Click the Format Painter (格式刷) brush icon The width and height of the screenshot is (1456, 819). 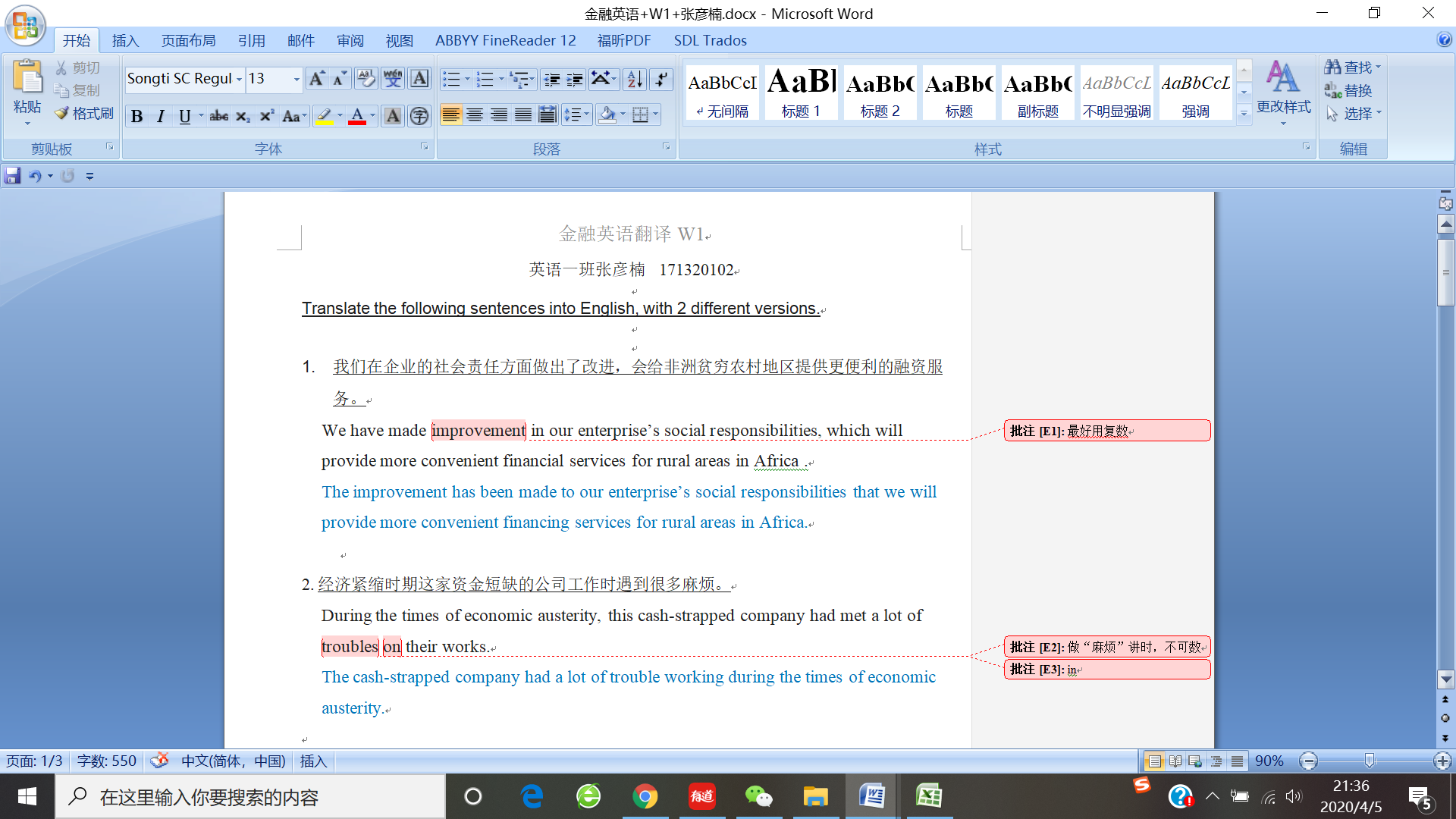[x=62, y=114]
